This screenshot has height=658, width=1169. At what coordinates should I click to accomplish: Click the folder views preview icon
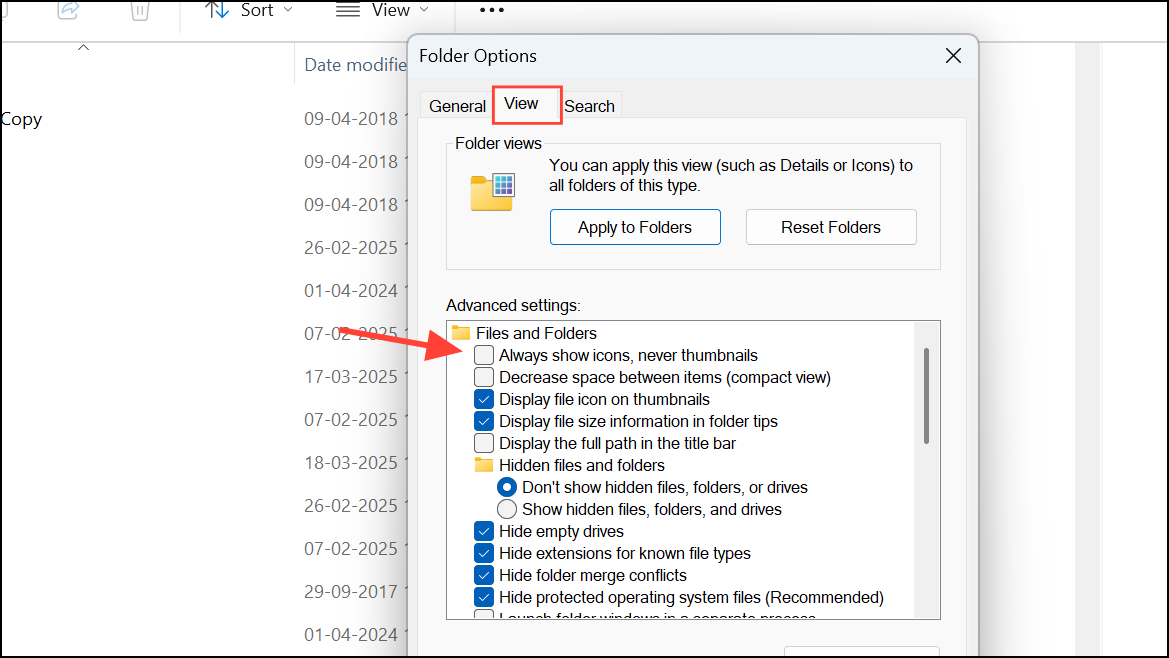coord(492,192)
